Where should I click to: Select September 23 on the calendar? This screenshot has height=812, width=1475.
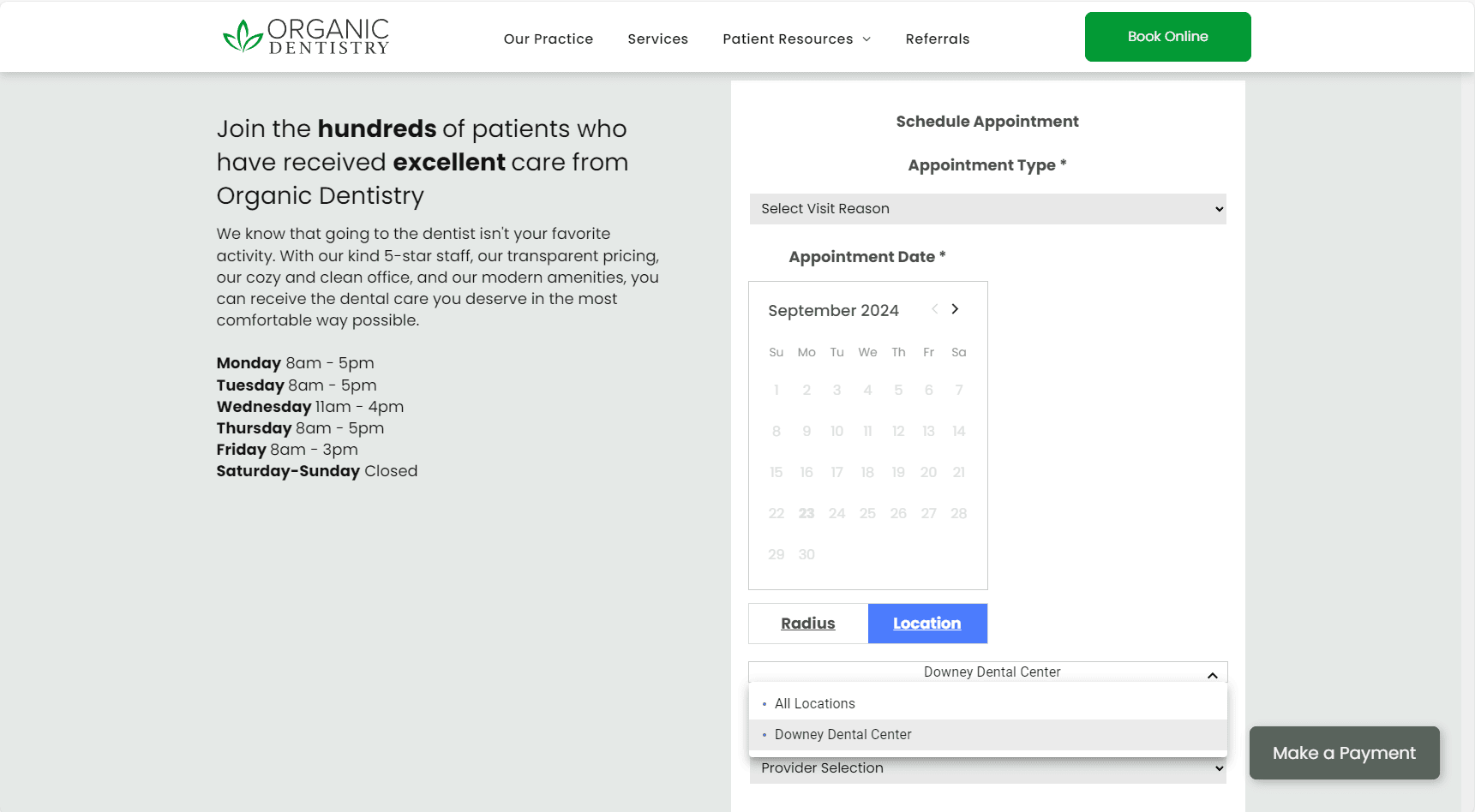pyautogui.click(x=806, y=513)
